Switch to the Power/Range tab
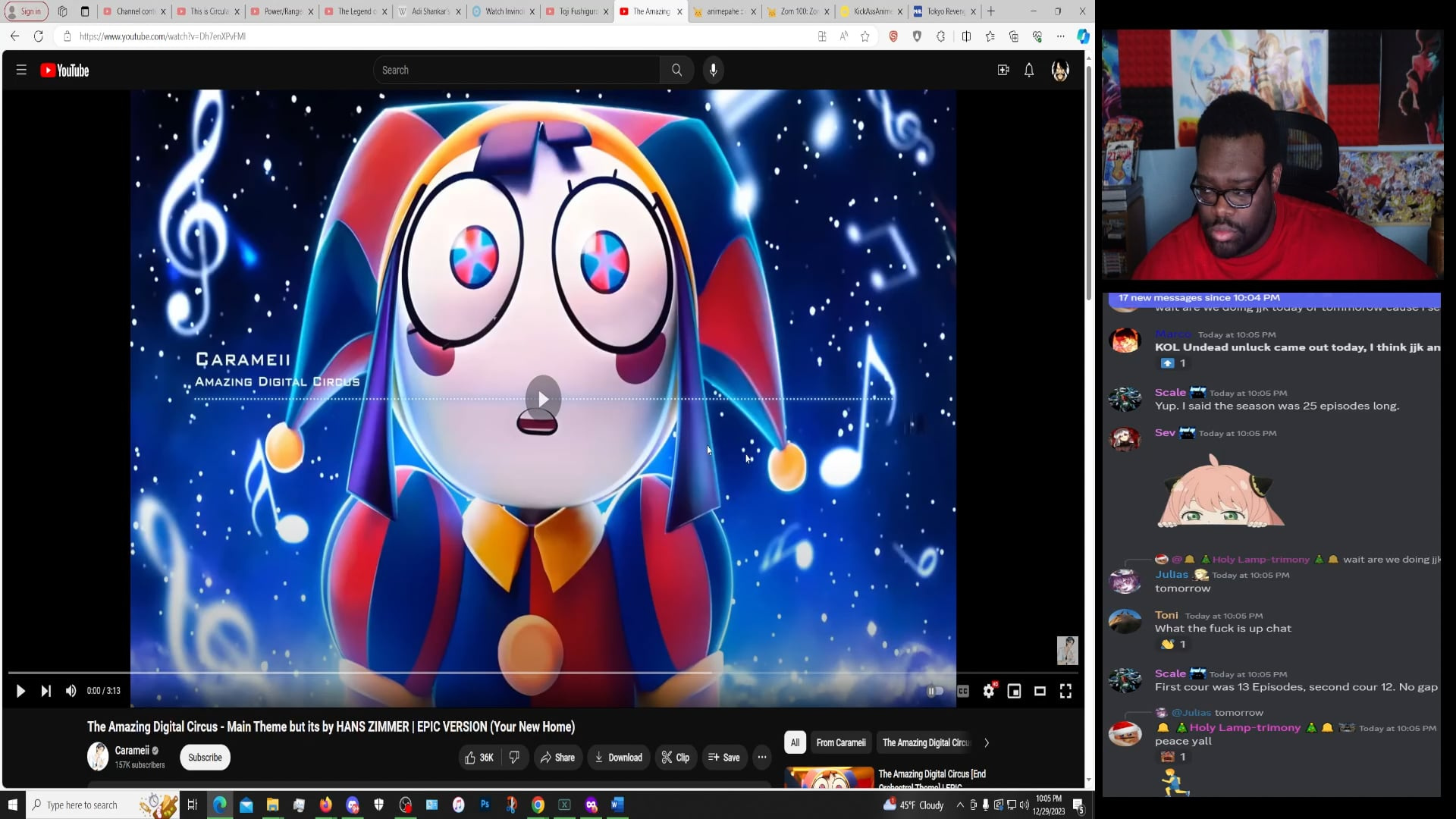The width and height of the screenshot is (1456, 819). tap(282, 11)
